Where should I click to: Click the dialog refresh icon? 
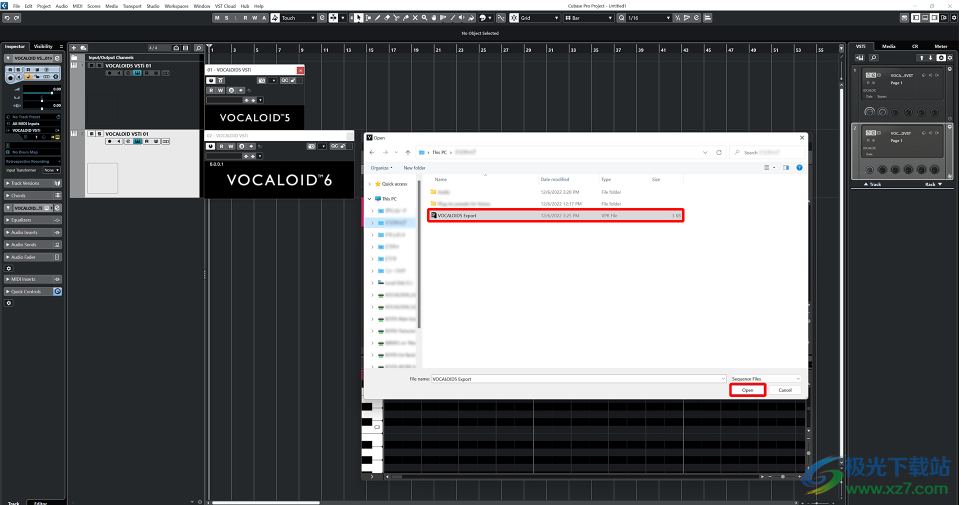(x=719, y=152)
